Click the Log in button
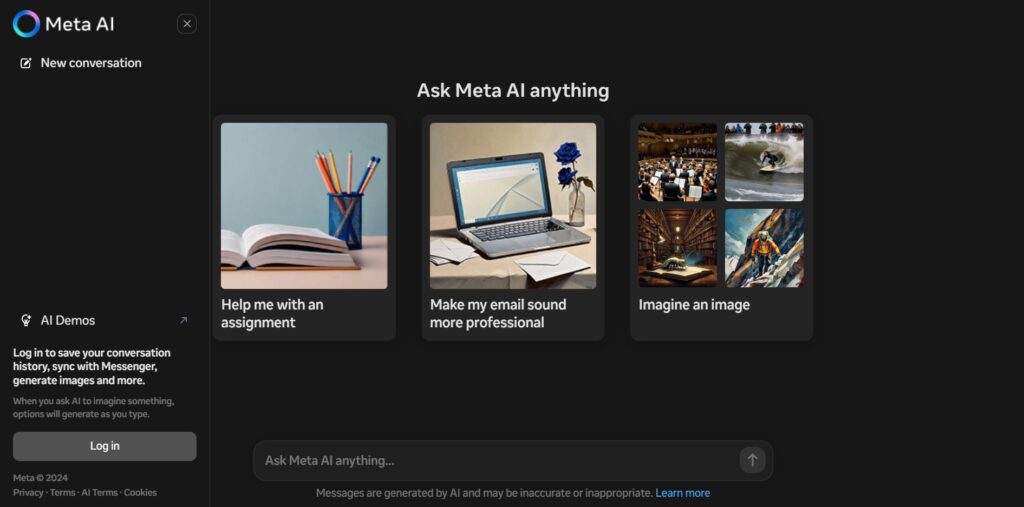The height and width of the screenshot is (507, 1024). click(104, 446)
